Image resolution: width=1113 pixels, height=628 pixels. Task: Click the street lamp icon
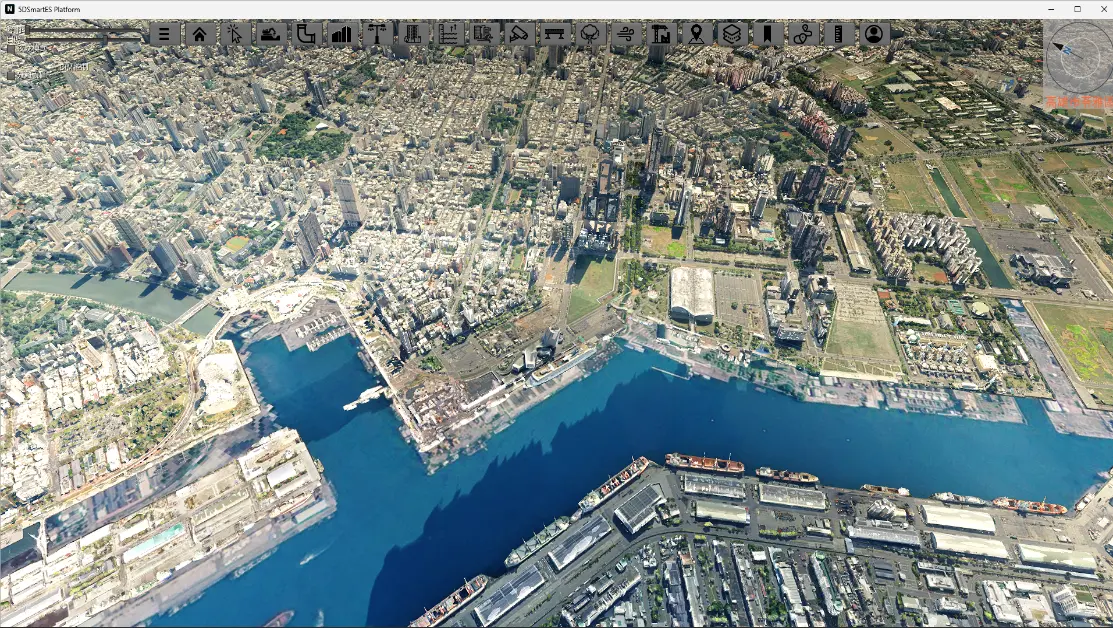(x=378, y=34)
